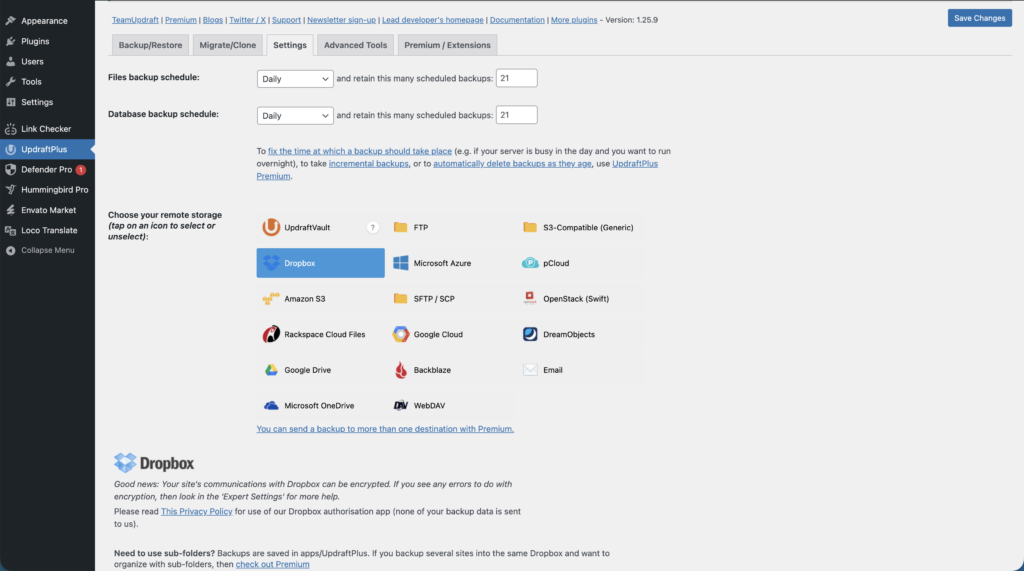Open Defender Pro in the sidebar
The width and height of the screenshot is (1024, 571).
point(47,169)
